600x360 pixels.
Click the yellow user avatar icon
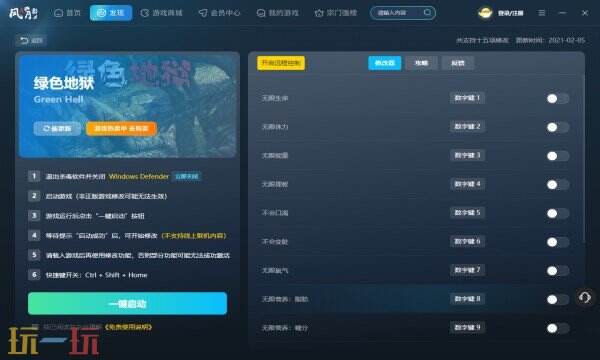(x=485, y=13)
